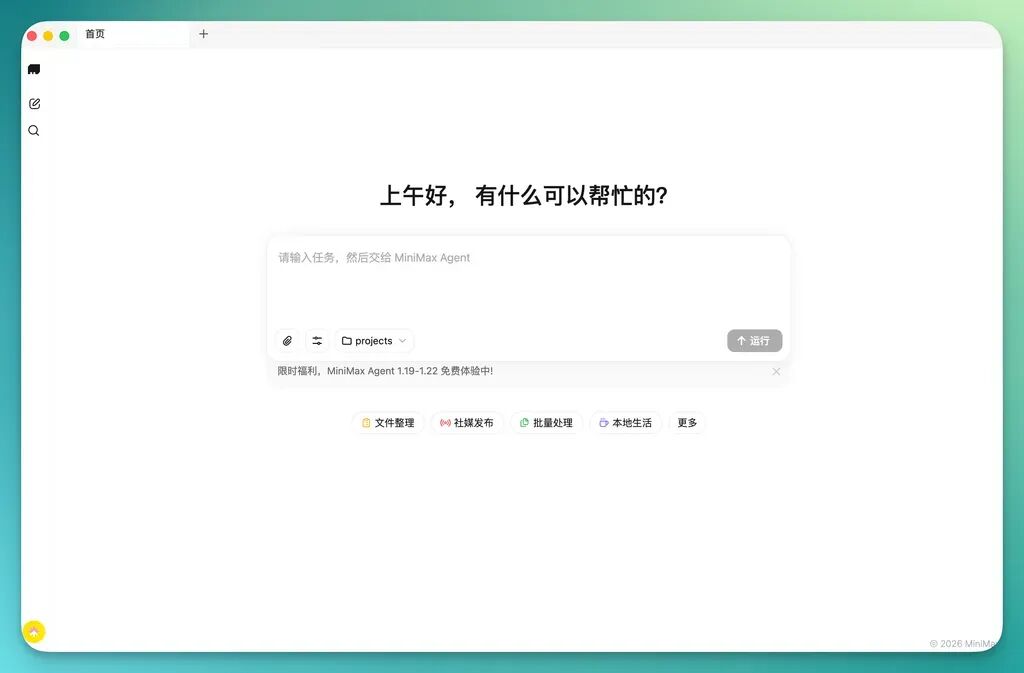Minimize window with yellow traffic light
The height and width of the screenshot is (673, 1024).
click(x=48, y=36)
